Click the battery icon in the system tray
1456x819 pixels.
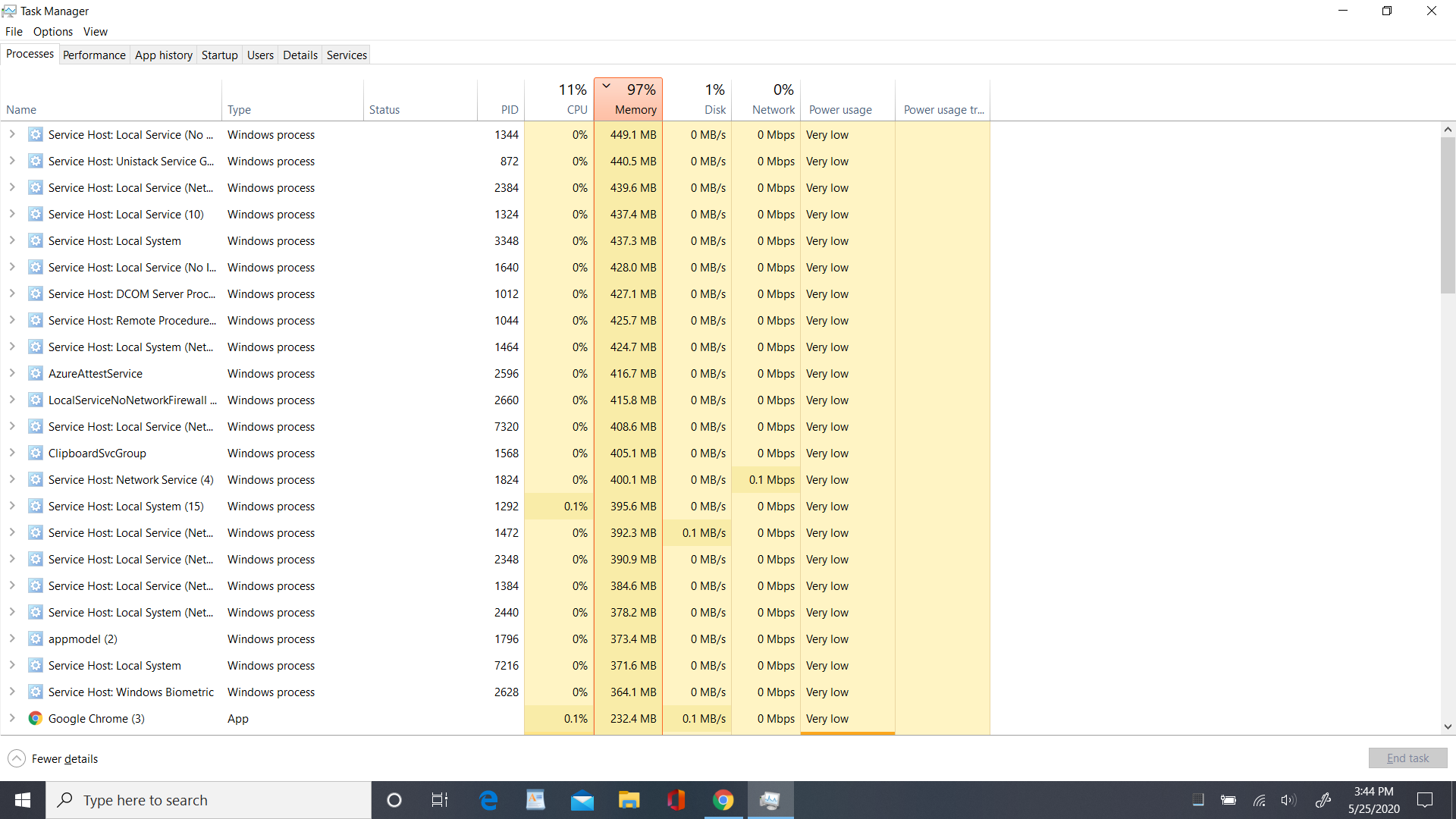click(1229, 800)
